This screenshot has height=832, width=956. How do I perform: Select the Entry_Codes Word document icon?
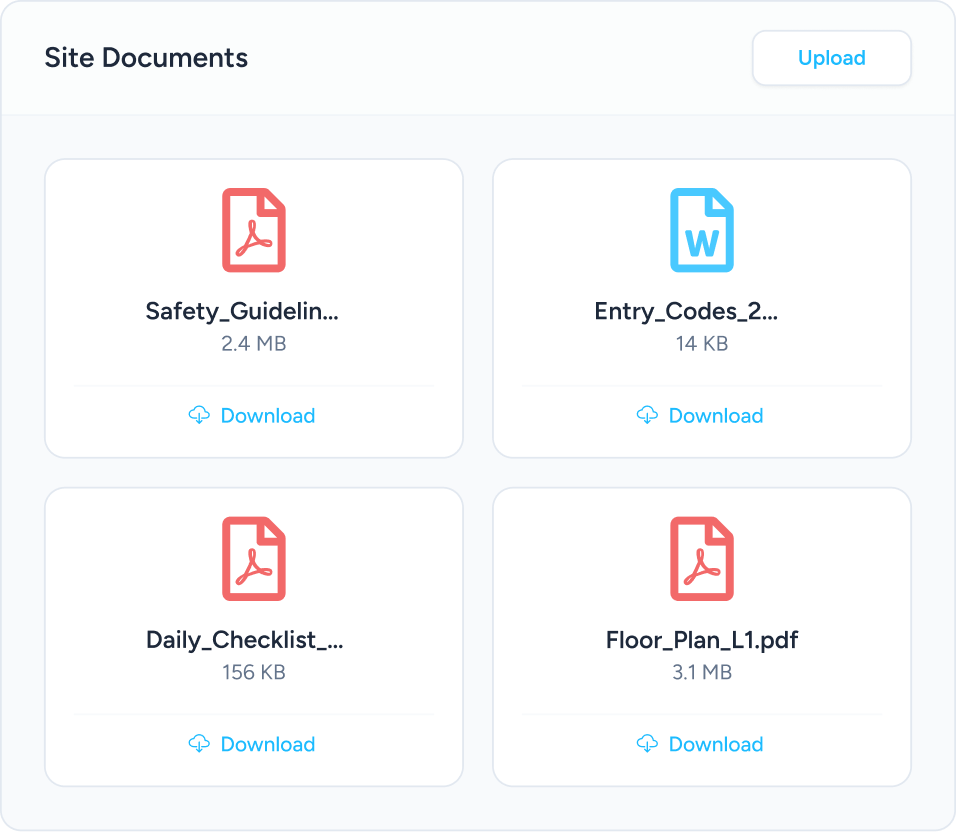coord(702,230)
